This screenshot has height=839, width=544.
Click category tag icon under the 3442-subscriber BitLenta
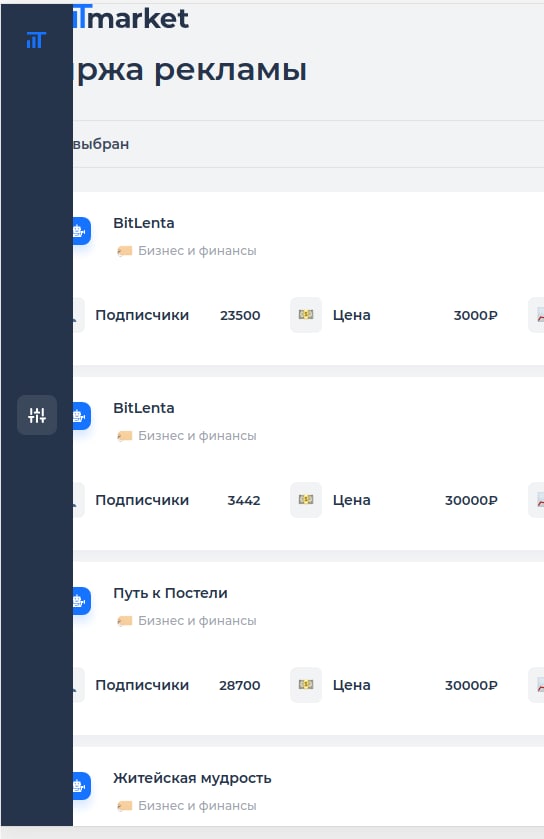coord(125,436)
